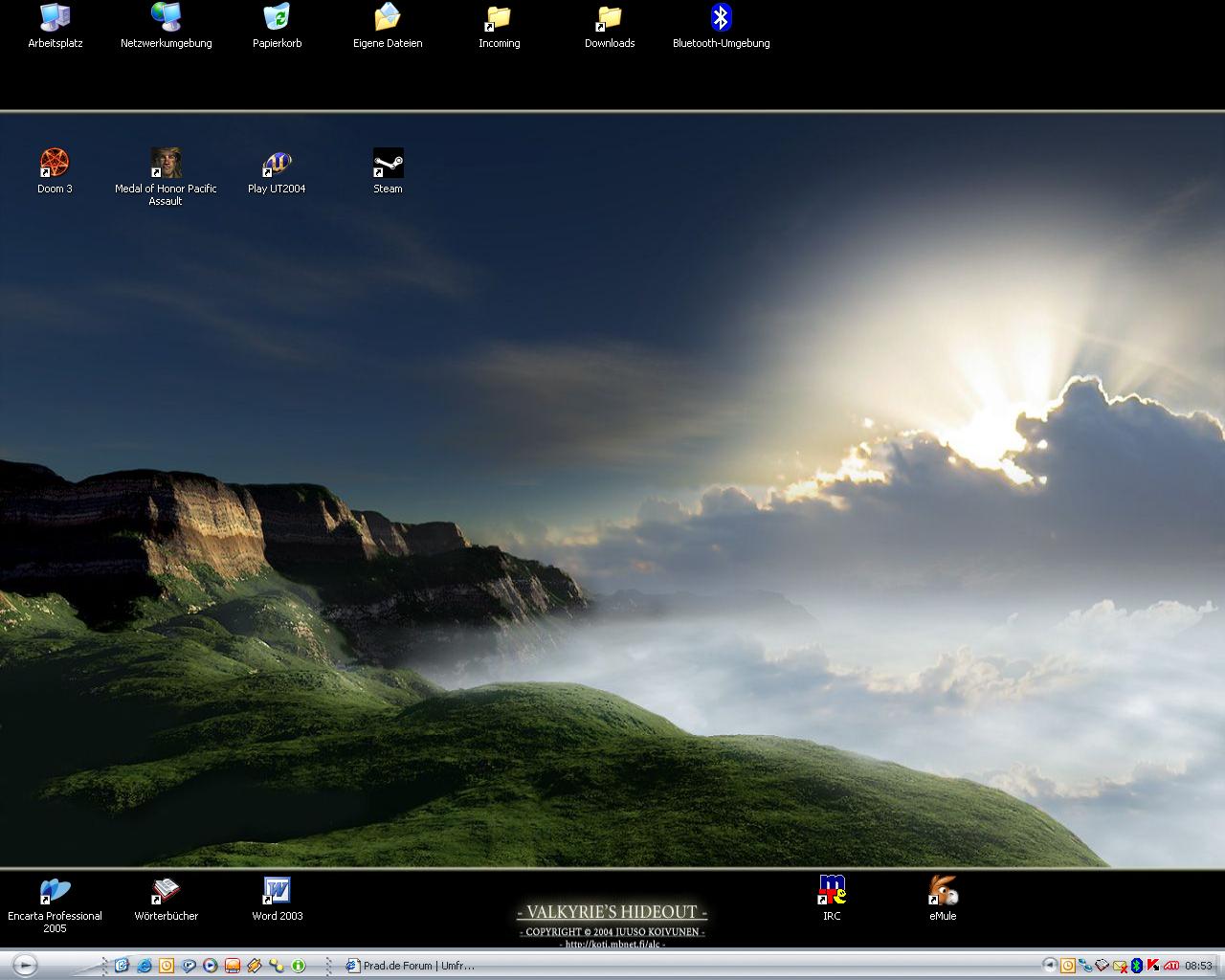Screen dimensions: 1225x980
Task: Open Word 2003 from the desktop
Action: 277,891
